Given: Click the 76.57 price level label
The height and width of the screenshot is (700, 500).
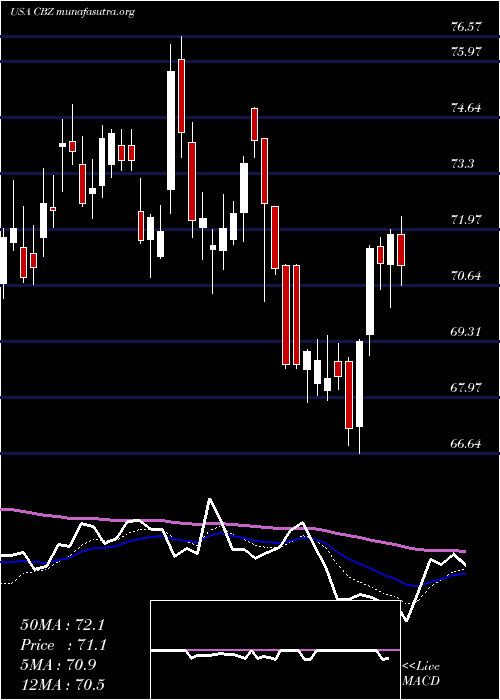Looking at the screenshot, I should 466,27.
